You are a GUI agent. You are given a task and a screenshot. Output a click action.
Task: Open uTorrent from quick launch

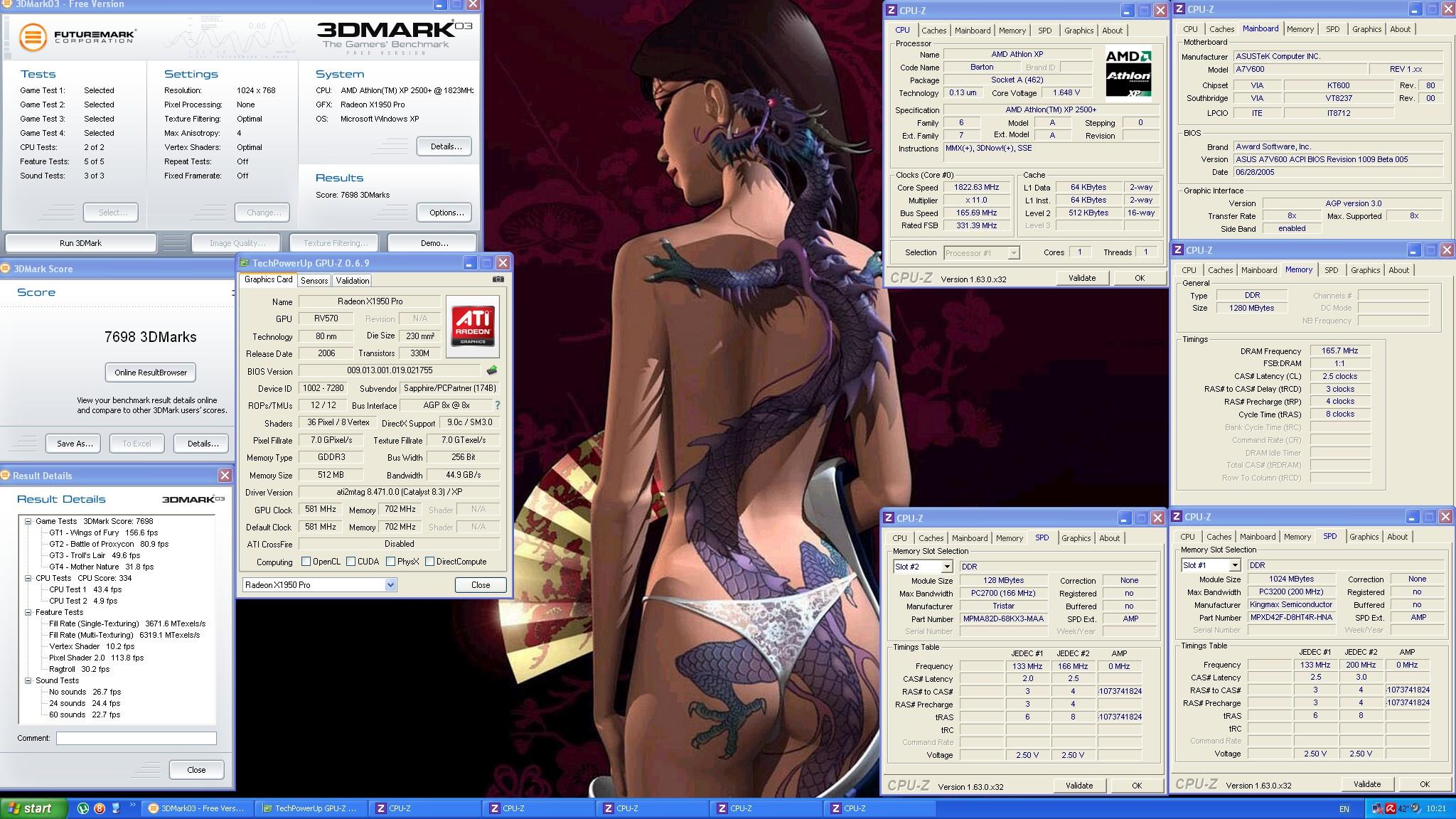click(x=83, y=808)
